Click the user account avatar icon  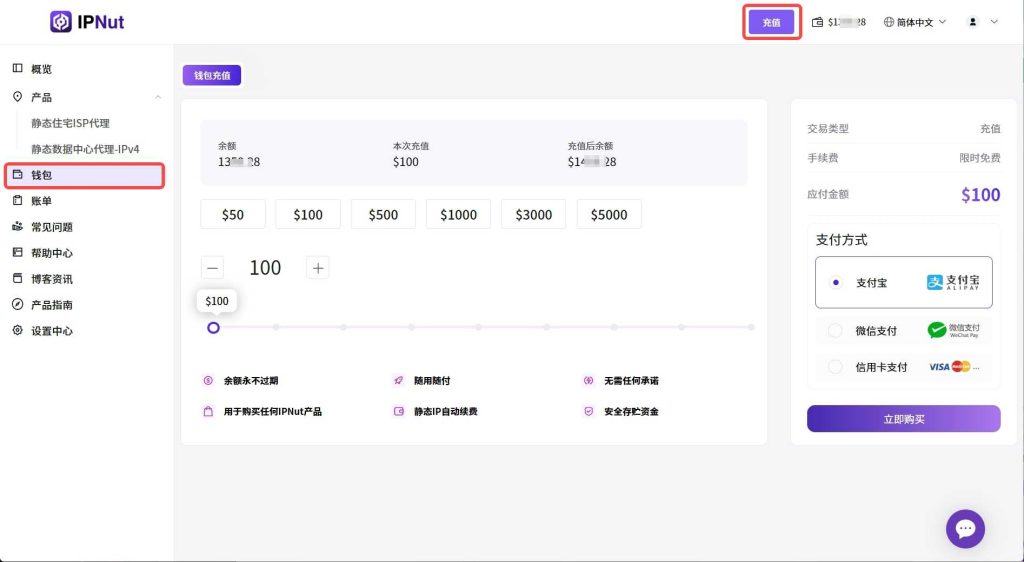[973, 22]
